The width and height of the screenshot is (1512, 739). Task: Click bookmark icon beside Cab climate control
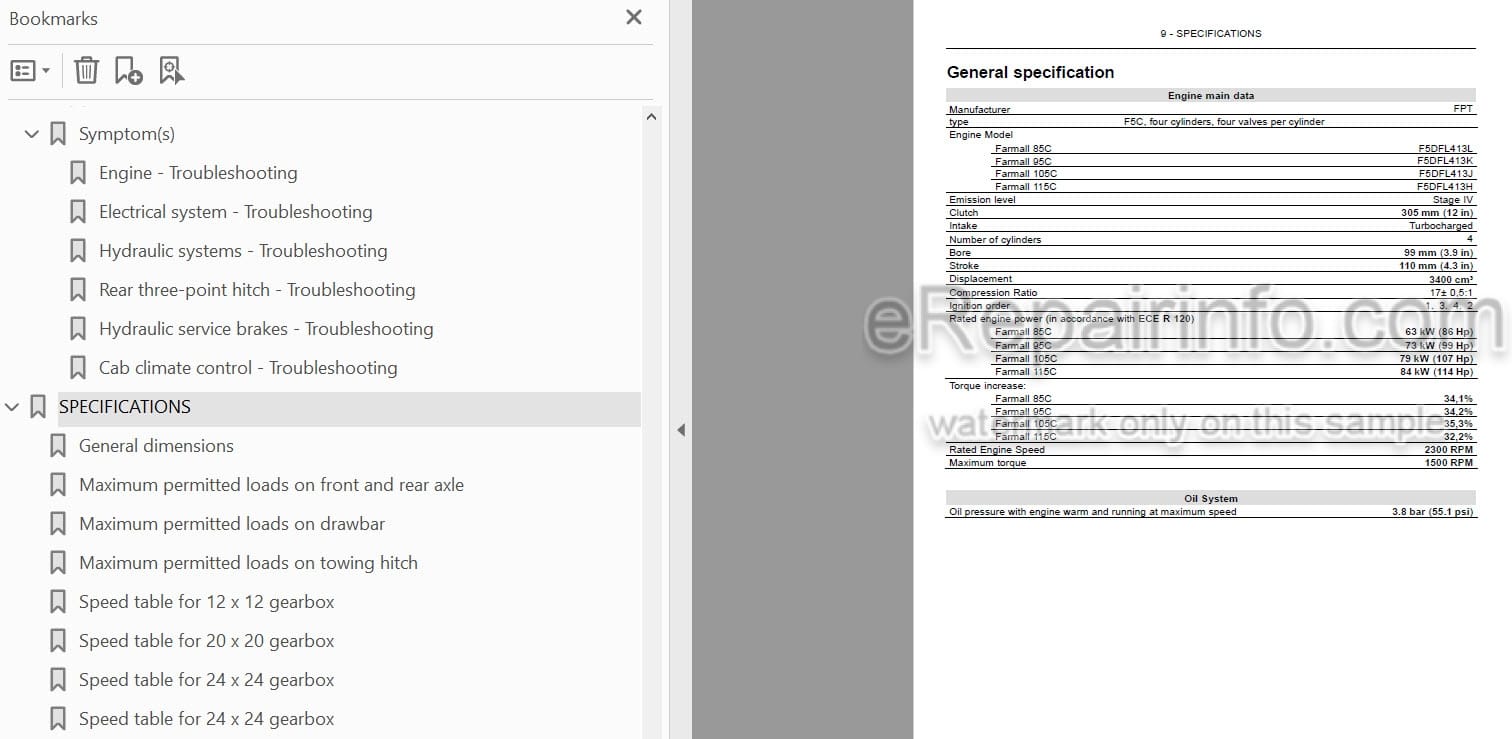pyautogui.click(x=78, y=368)
